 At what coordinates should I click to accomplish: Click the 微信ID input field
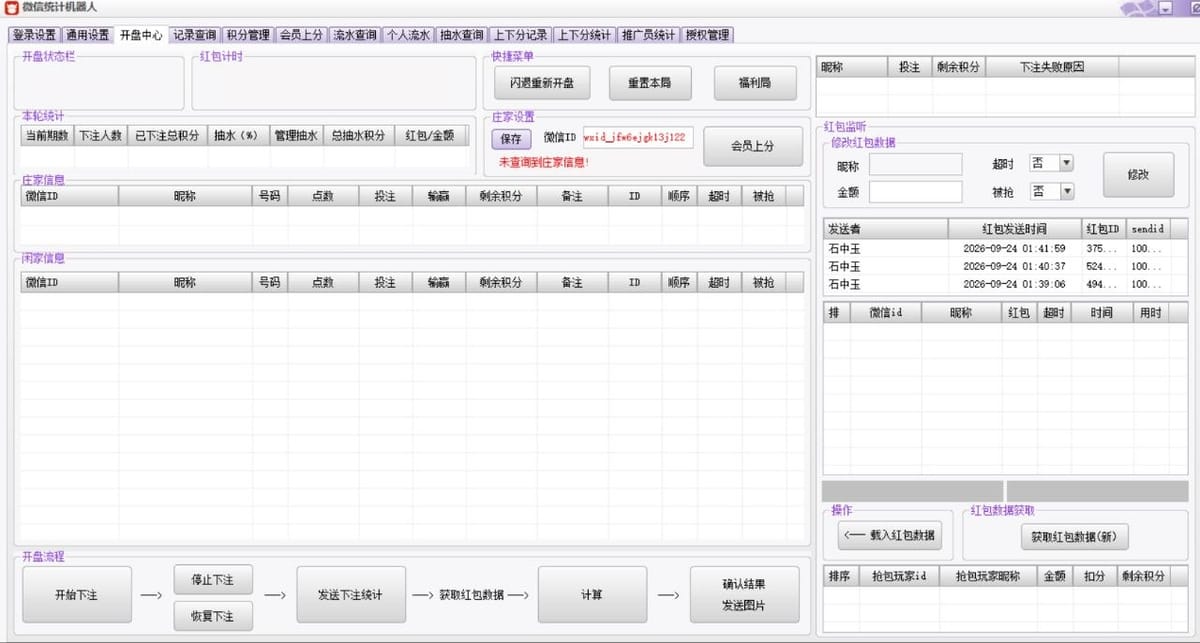[637, 138]
